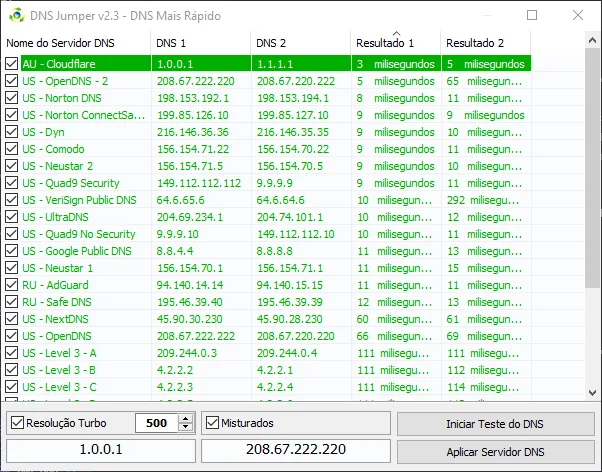Click the DNS 1 address 204.69.234.1
The height and width of the screenshot is (472, 602).
coord(190,217)
